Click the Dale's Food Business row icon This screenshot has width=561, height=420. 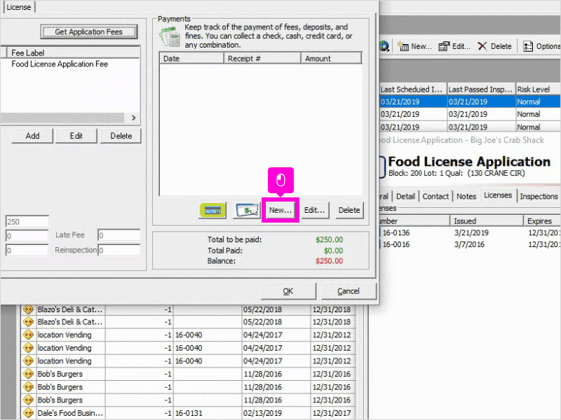(x=28, y=413)
